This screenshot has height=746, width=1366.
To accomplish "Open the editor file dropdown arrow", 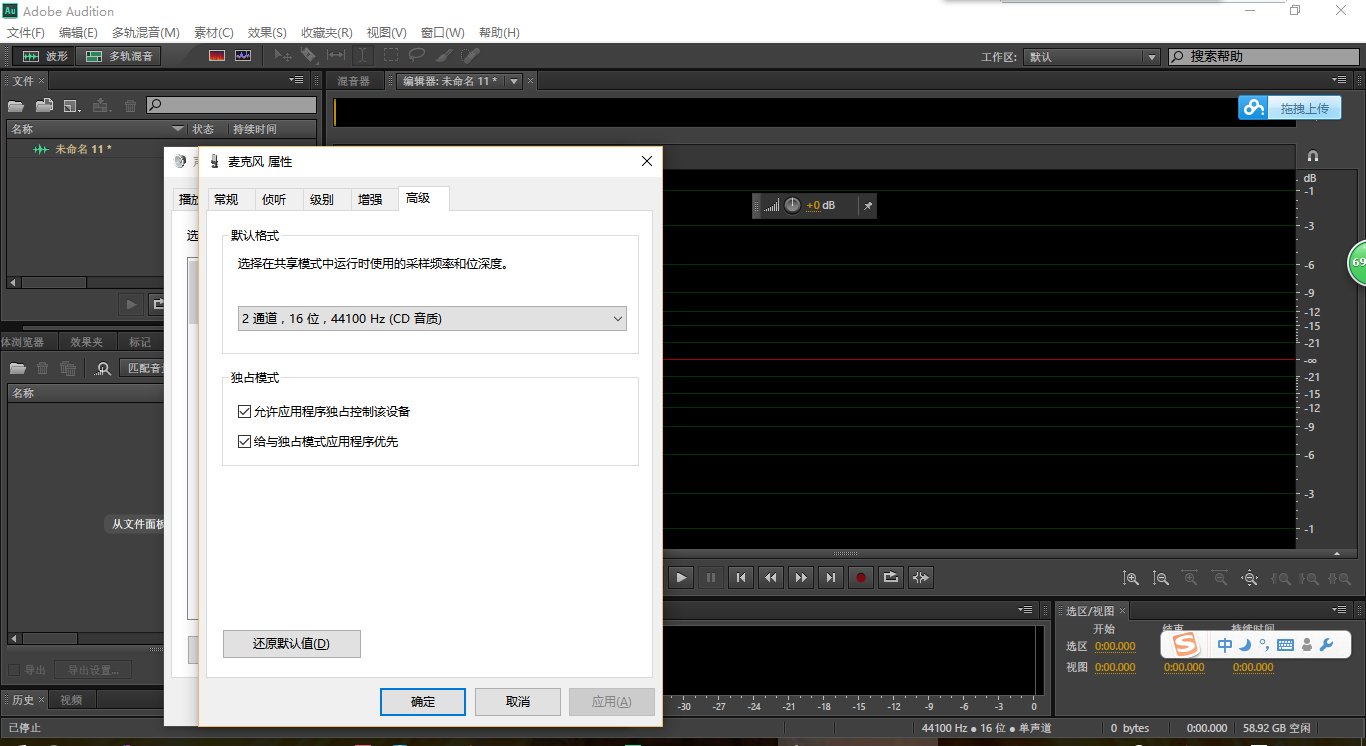I will tap(514, 81).
